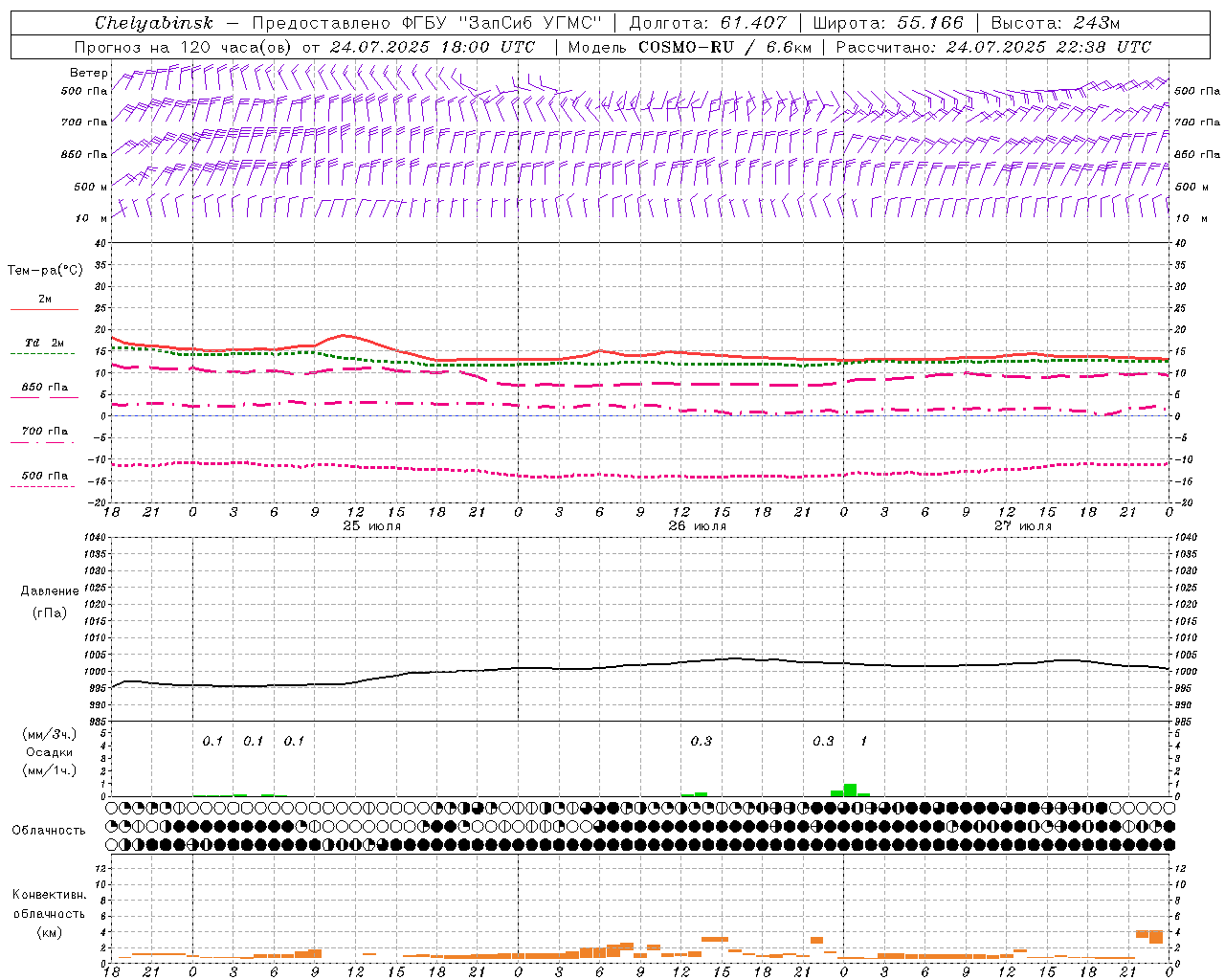
Task: Click the '(мм/1ч.)' precipitation unit label
Action: coord(50,770)
